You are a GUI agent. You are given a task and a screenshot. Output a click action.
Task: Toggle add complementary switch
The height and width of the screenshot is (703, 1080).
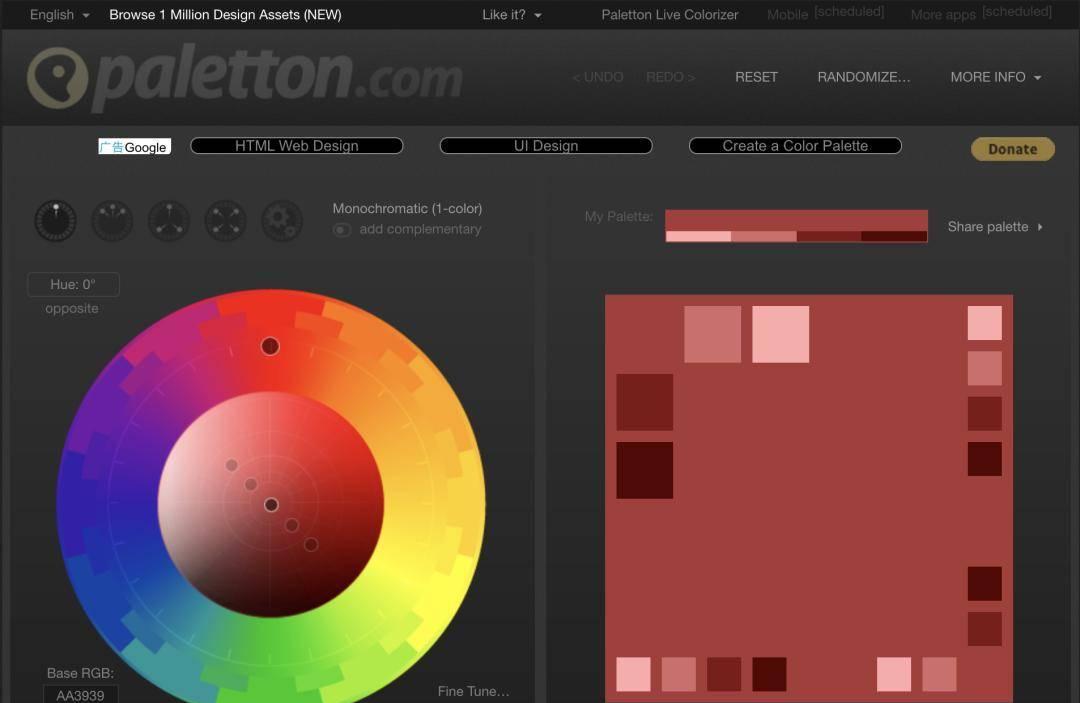click(342, 230)
